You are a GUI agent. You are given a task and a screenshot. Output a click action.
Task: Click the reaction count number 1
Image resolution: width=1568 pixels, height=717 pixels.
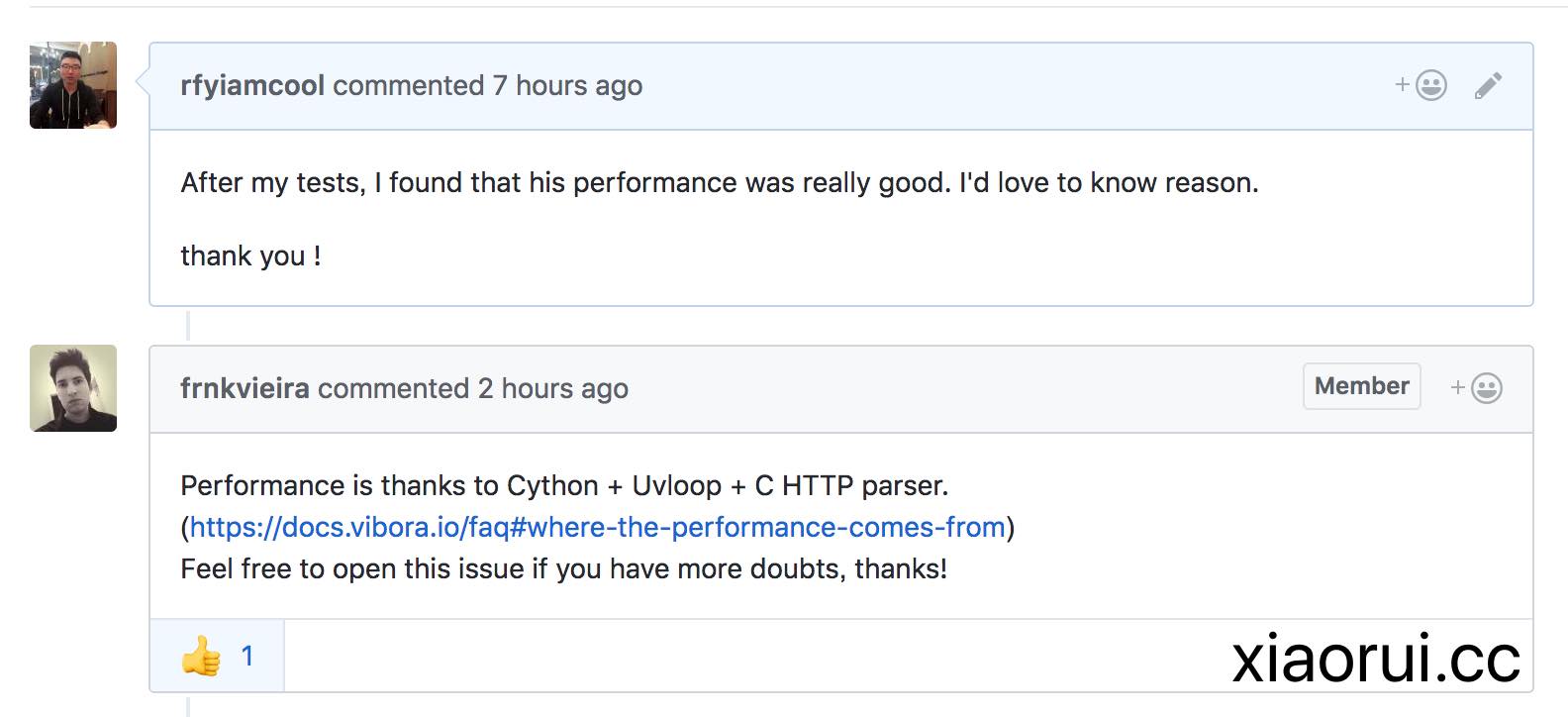point(247,656)
